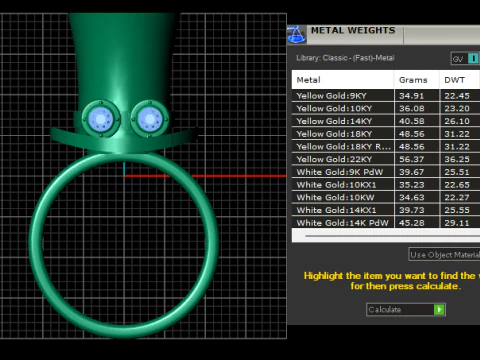The height and width of the screenshot is (360, 480).
Task: Click DWT value 22.65
Action: 457,185
